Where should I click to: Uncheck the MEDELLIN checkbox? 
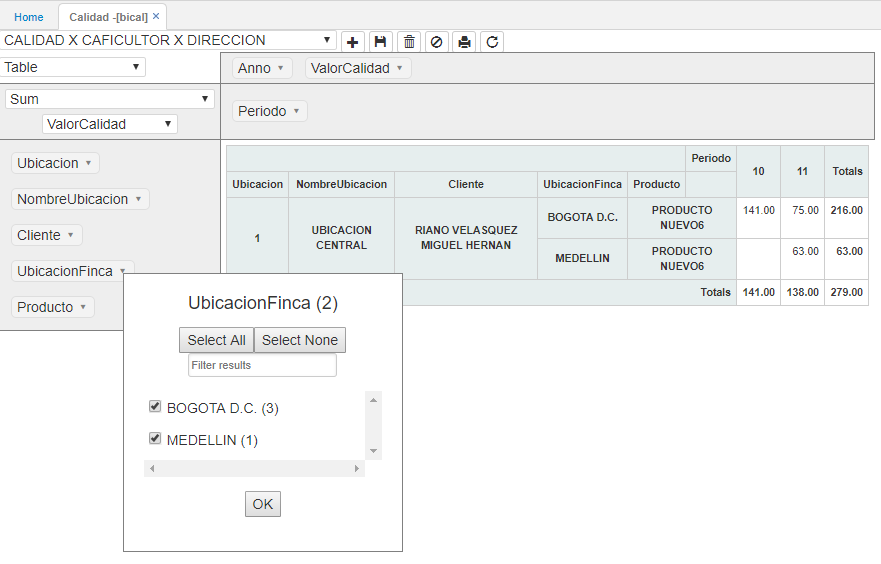155,438
